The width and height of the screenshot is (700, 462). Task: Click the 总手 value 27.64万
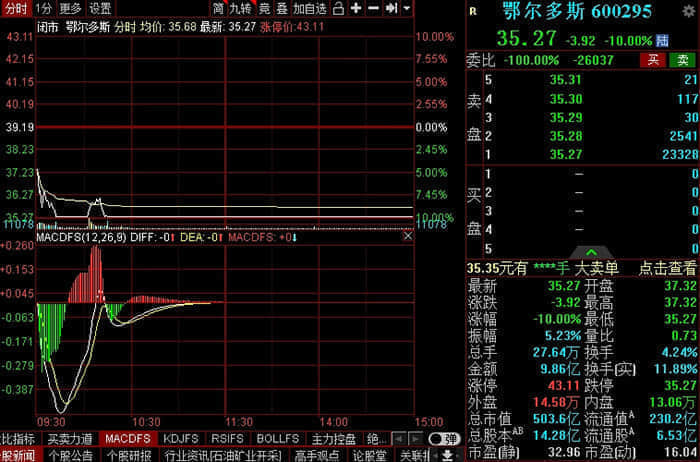point(556,353)
